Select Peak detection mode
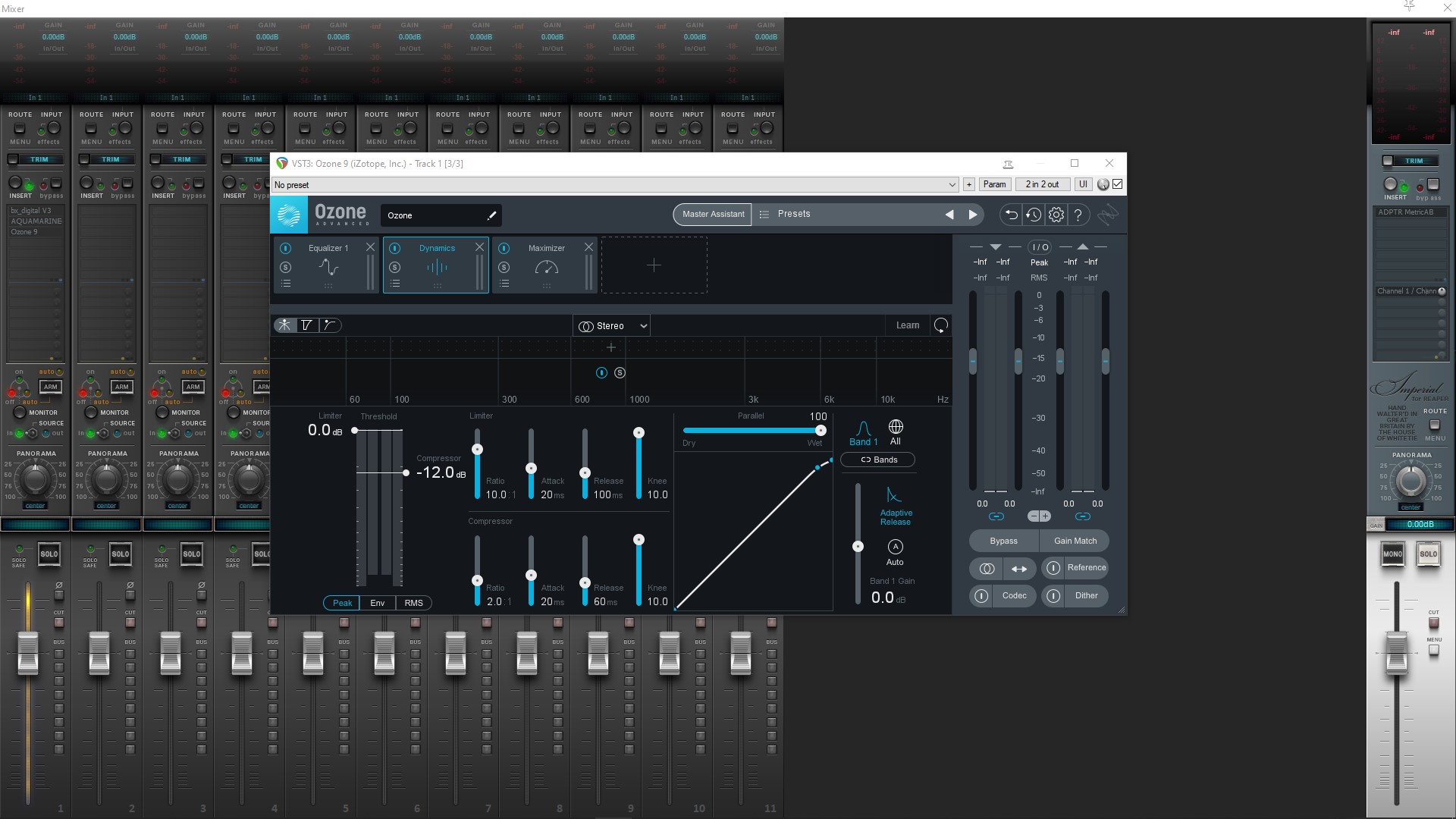 click(x=342, y=603)
